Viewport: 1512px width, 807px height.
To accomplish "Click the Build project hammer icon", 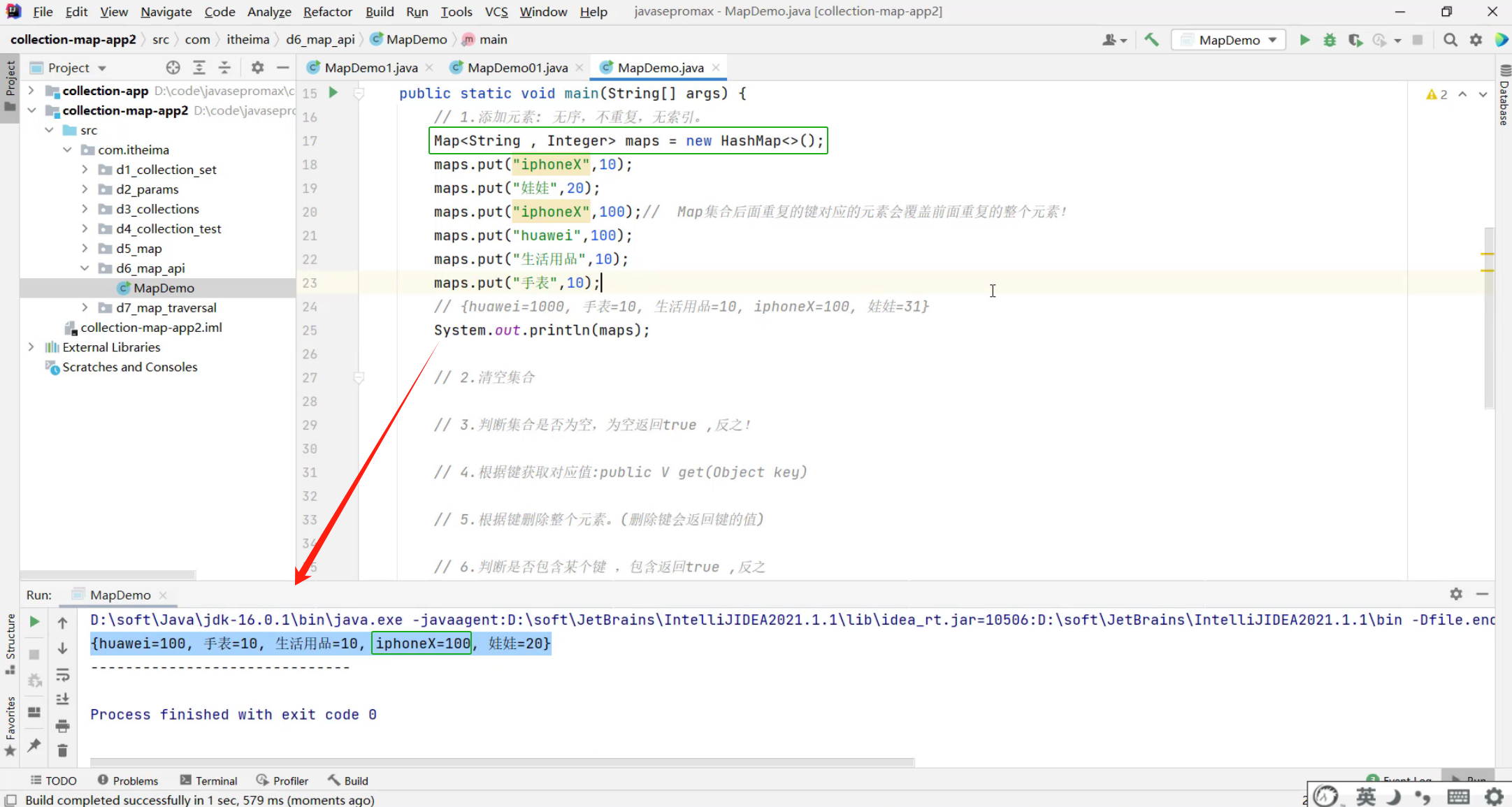I will tap(1151, 40).
